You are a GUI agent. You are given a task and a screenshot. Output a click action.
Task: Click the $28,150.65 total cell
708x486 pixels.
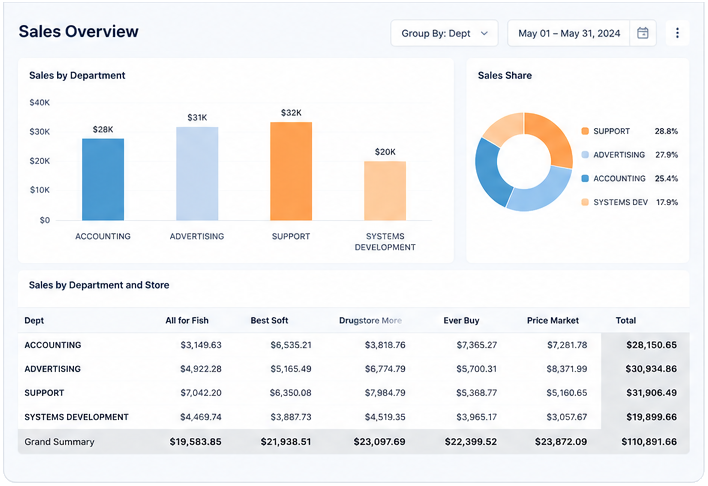click(x=652, y=345)
